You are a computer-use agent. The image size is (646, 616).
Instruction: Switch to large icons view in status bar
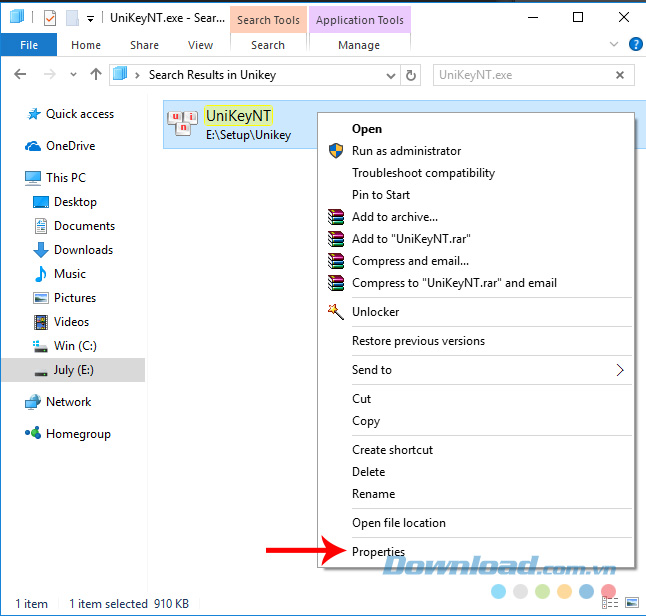632,604
